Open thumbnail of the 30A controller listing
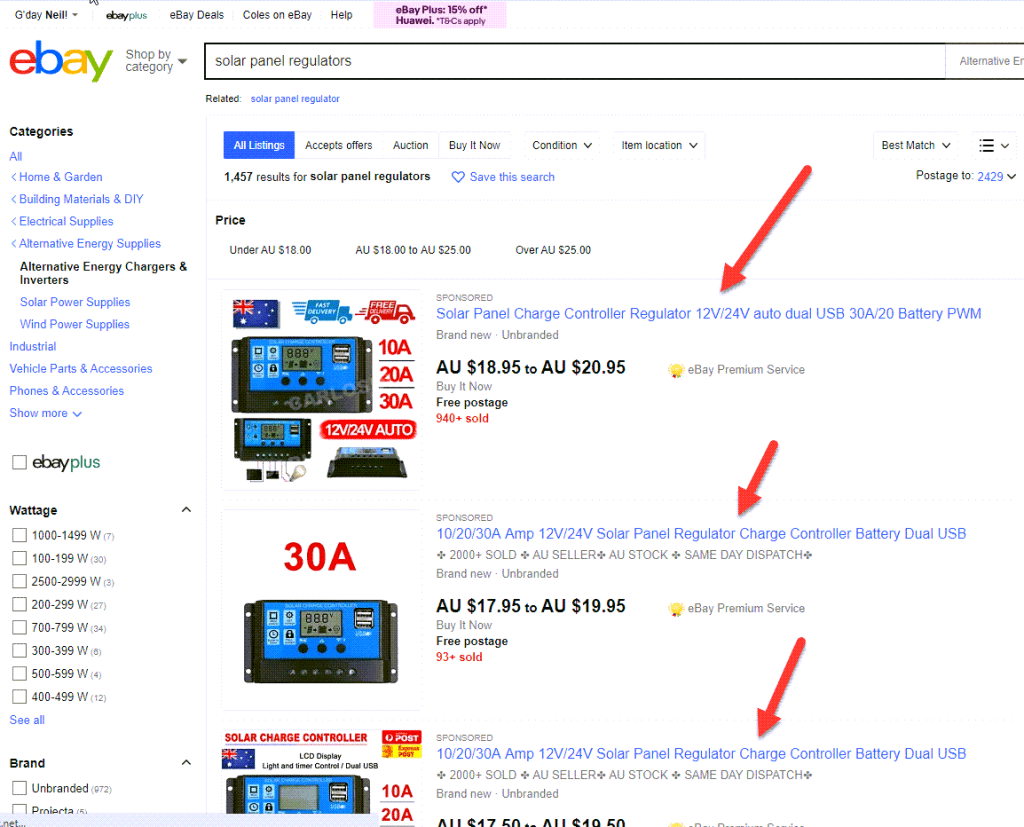 pyautogui.click(x=322, y=609)
